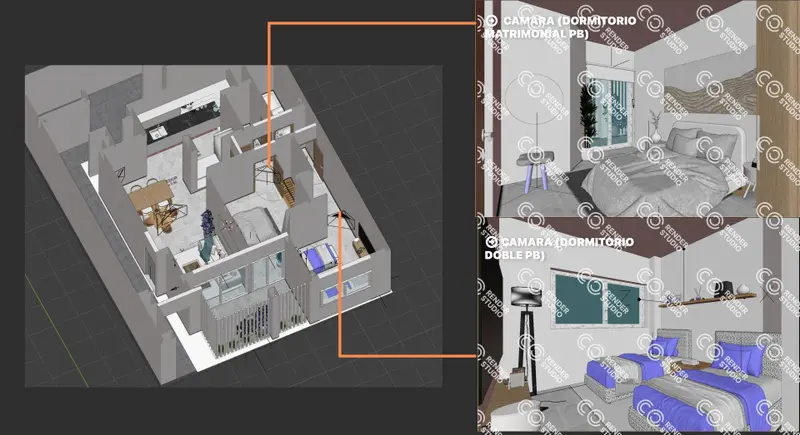Open the twin bedroom render with the purple beds
The height and width of the screenshot is (435, 800).
[638, 325]
